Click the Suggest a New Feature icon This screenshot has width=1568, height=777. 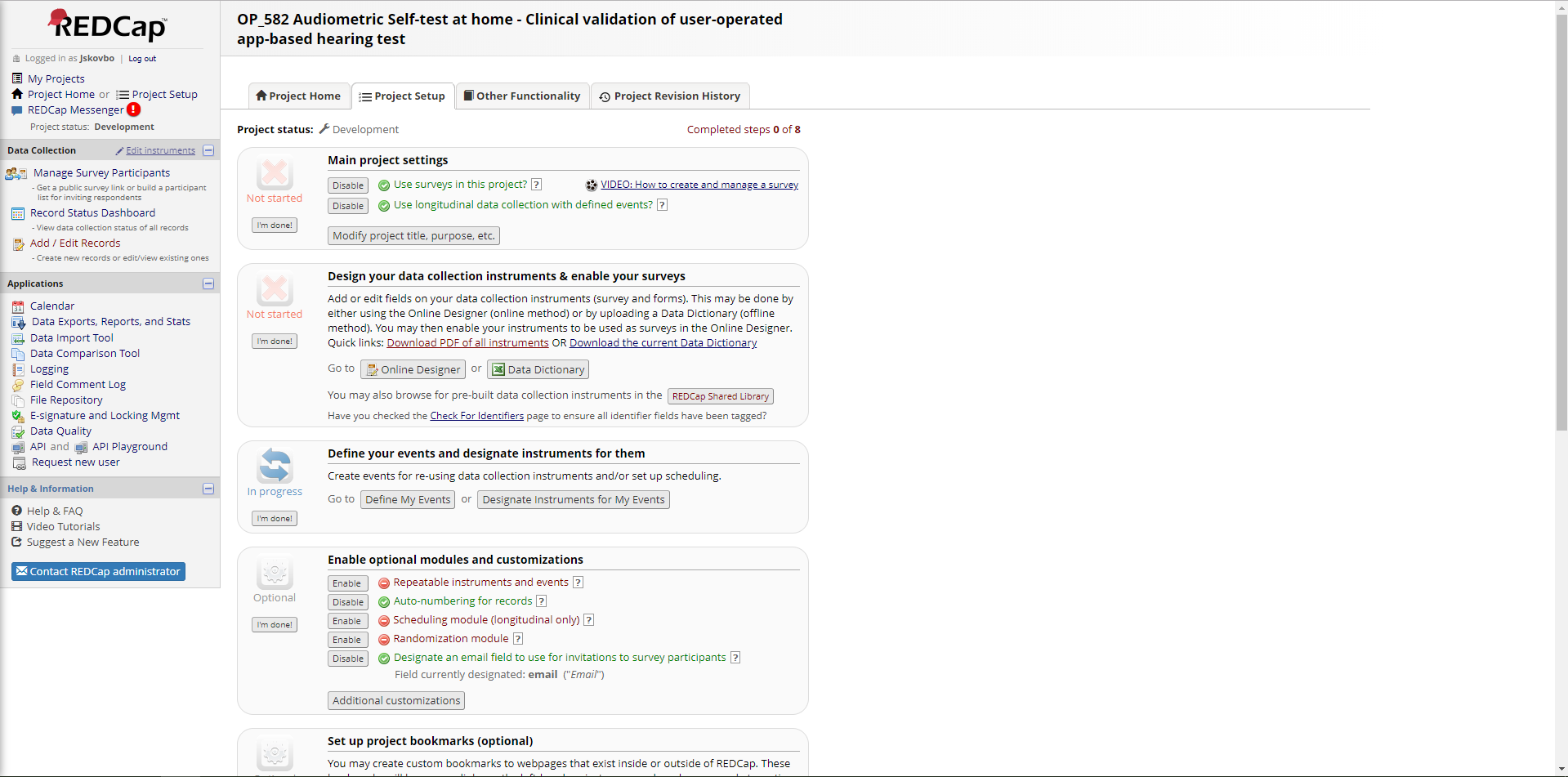point(16,542)
